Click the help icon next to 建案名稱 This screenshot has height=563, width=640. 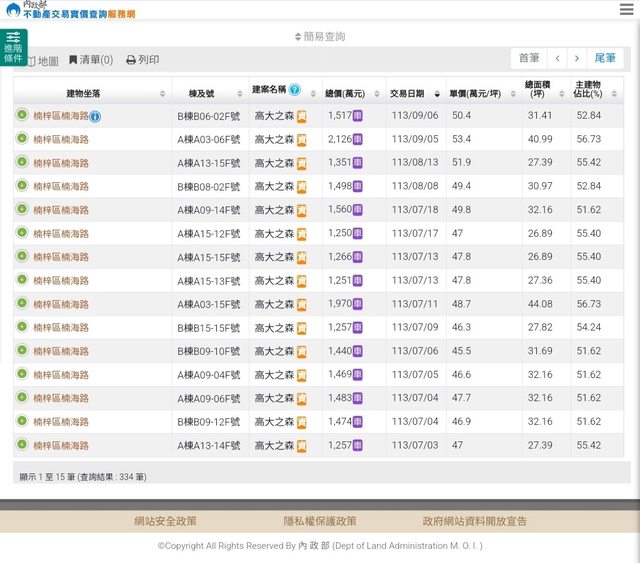coord(295,90)
